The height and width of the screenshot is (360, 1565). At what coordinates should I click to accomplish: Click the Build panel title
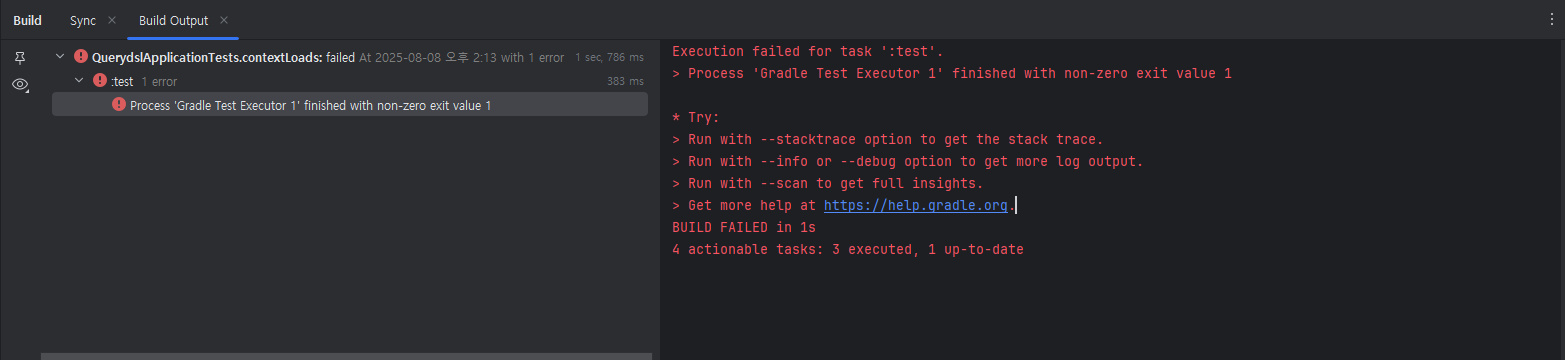(x=27, y=20)
